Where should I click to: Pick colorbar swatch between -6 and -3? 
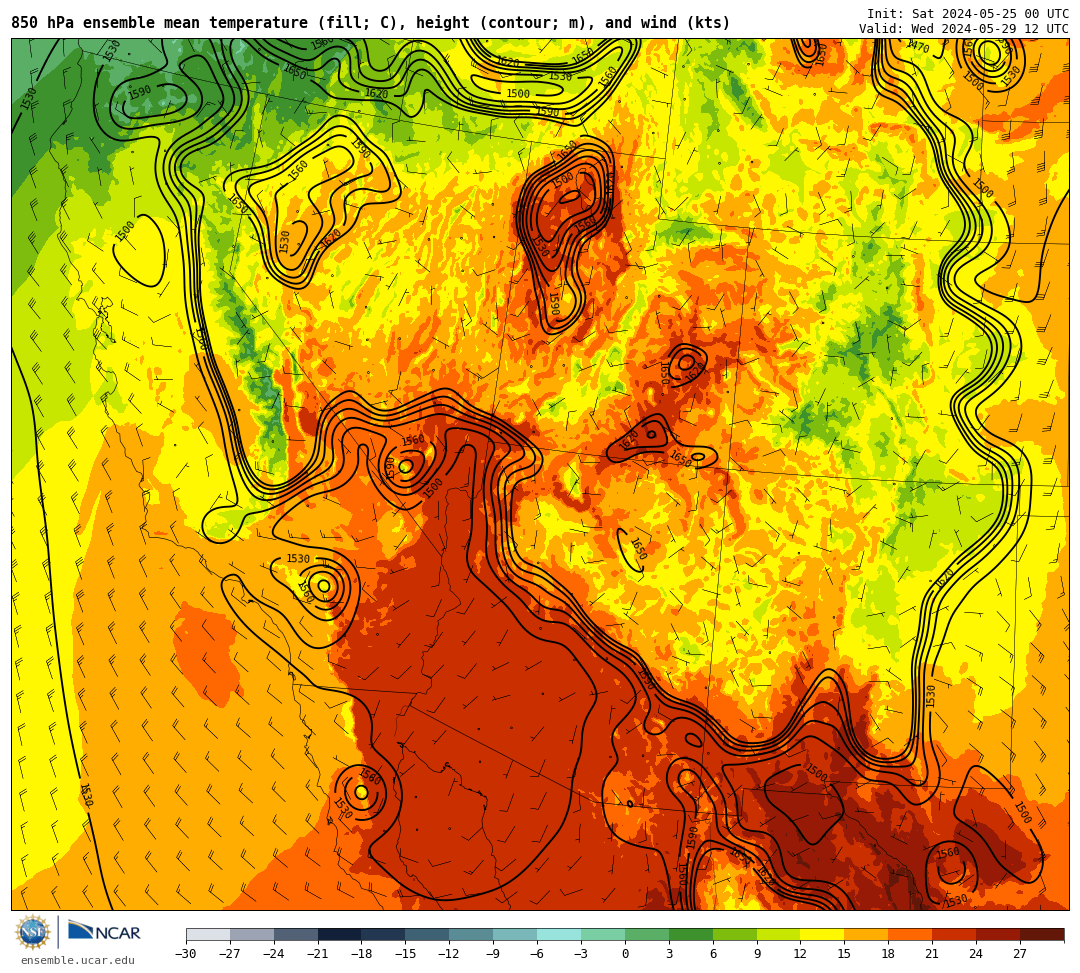559,934
